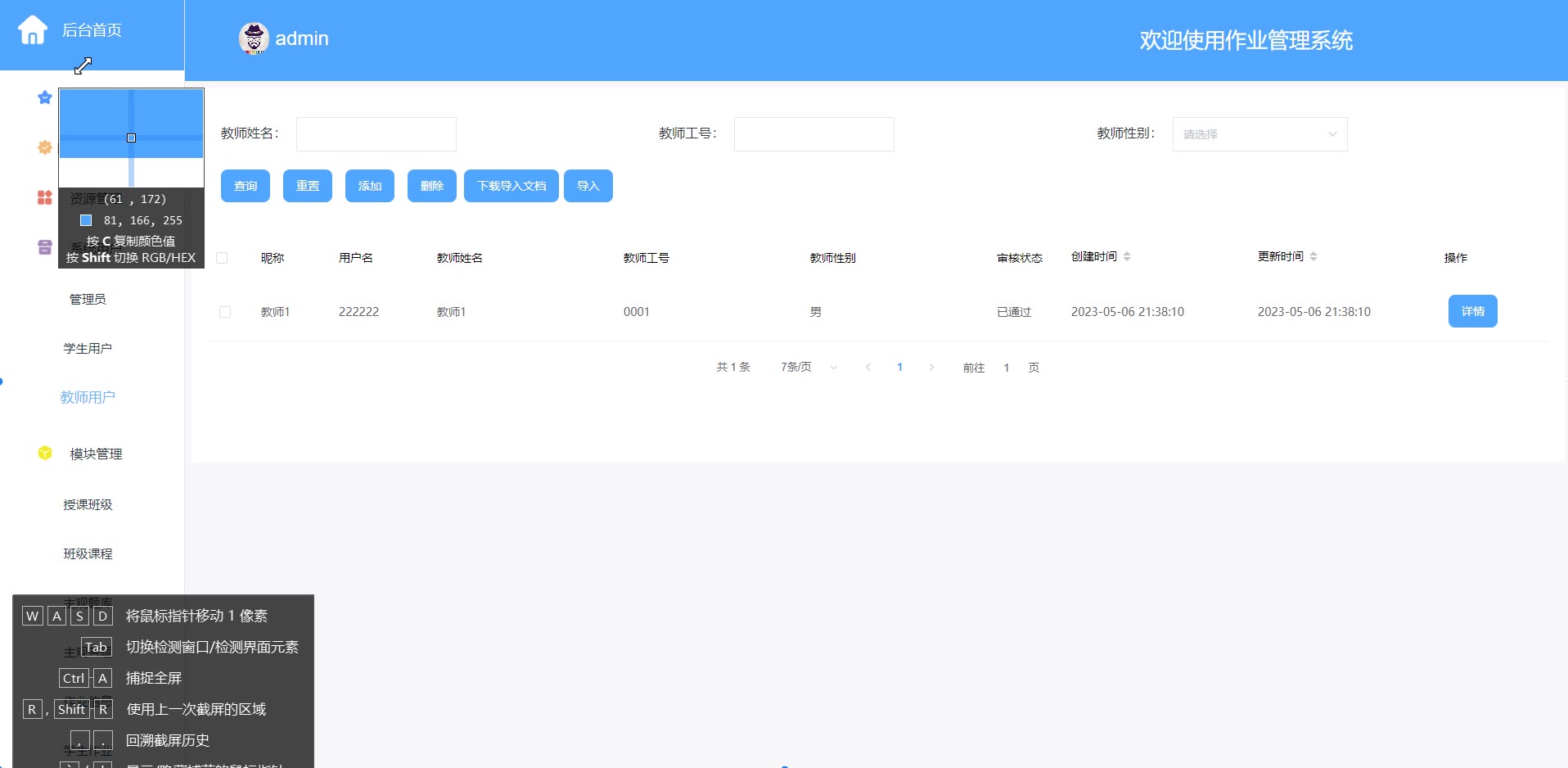Go to the previous page arrow
This screenshot has height=768, width=1568.
click(868, 368)
